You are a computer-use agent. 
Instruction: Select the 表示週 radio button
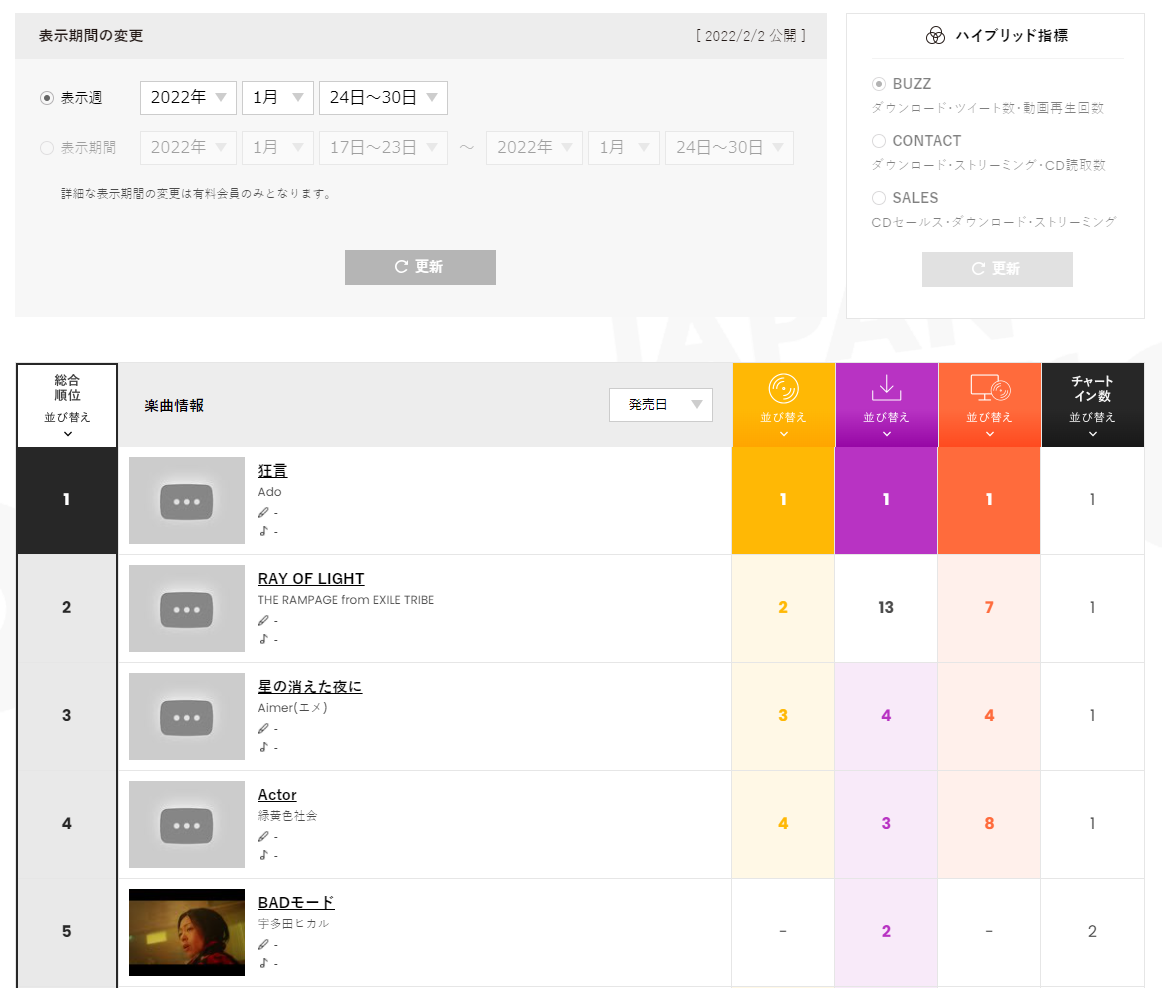click(47, 98)
